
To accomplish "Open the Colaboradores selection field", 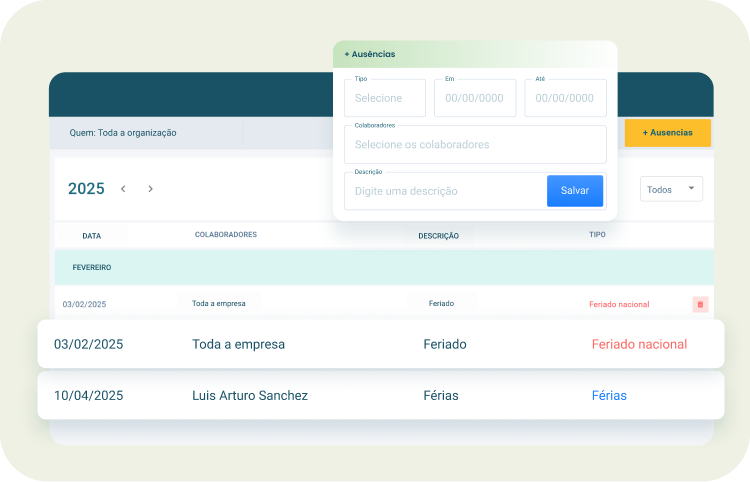I will 475,145.
